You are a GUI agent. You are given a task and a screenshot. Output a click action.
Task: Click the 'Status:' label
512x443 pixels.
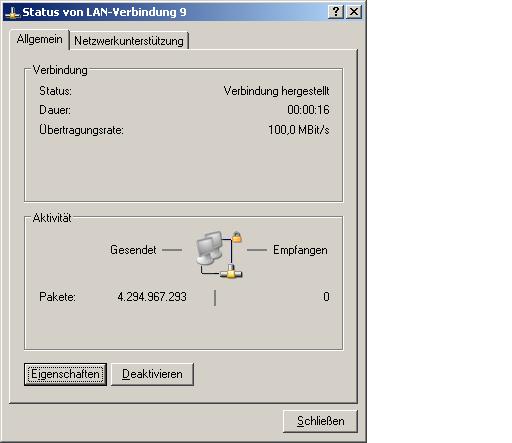pos(55,91)
